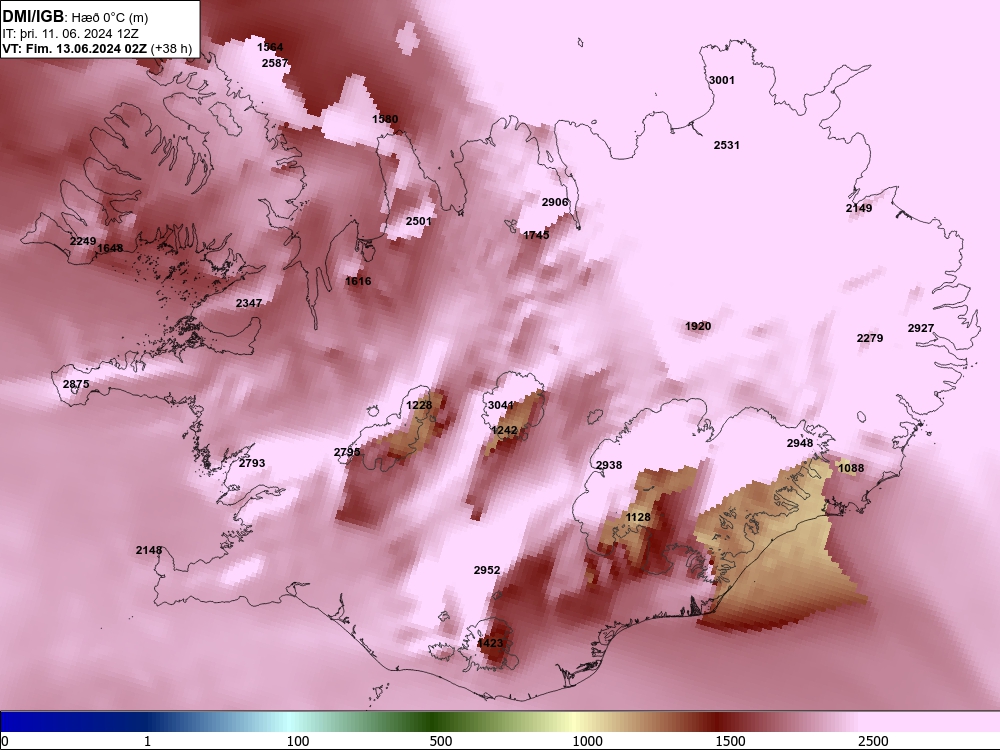This screenshot has width=1000, height=750.
Task: Click the map value 1745
Action: point(536,235)
